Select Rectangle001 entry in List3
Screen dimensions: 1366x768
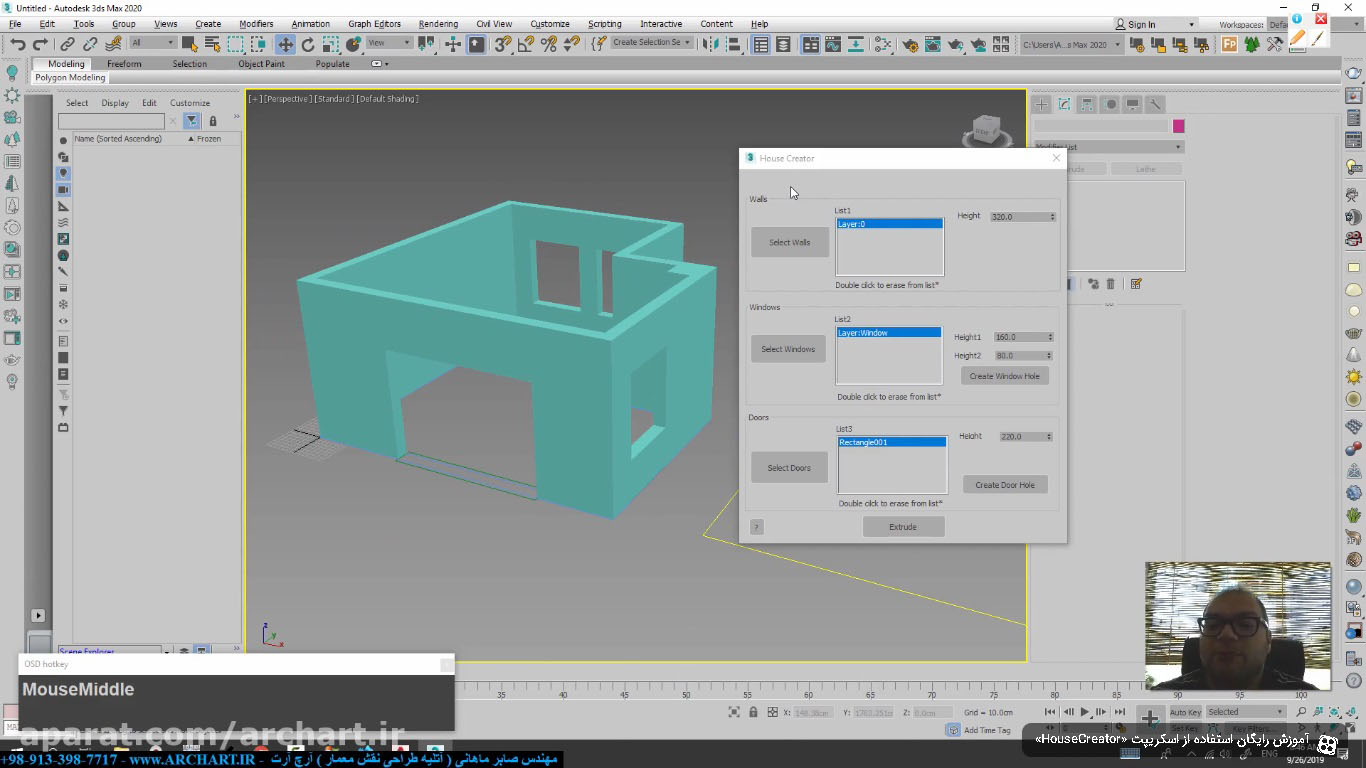click(892, 442)
